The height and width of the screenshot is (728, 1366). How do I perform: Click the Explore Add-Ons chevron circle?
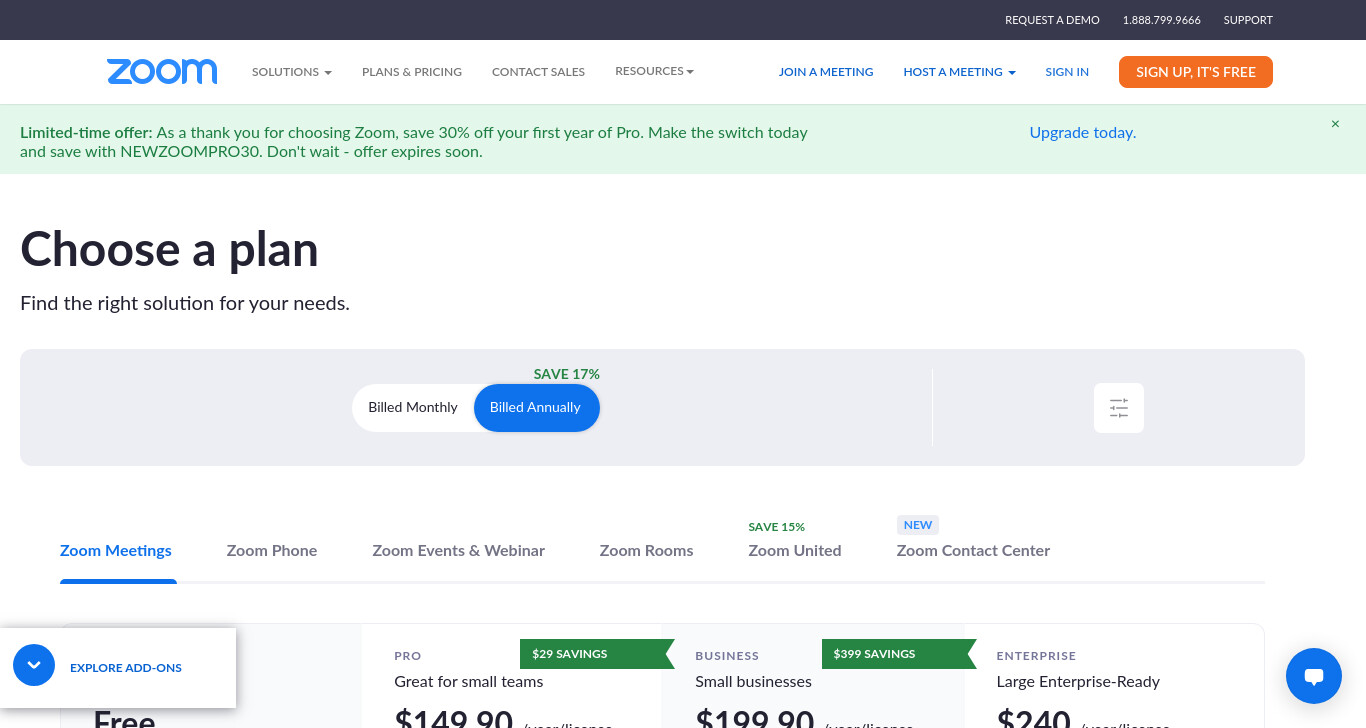click(x=34, y=665)
